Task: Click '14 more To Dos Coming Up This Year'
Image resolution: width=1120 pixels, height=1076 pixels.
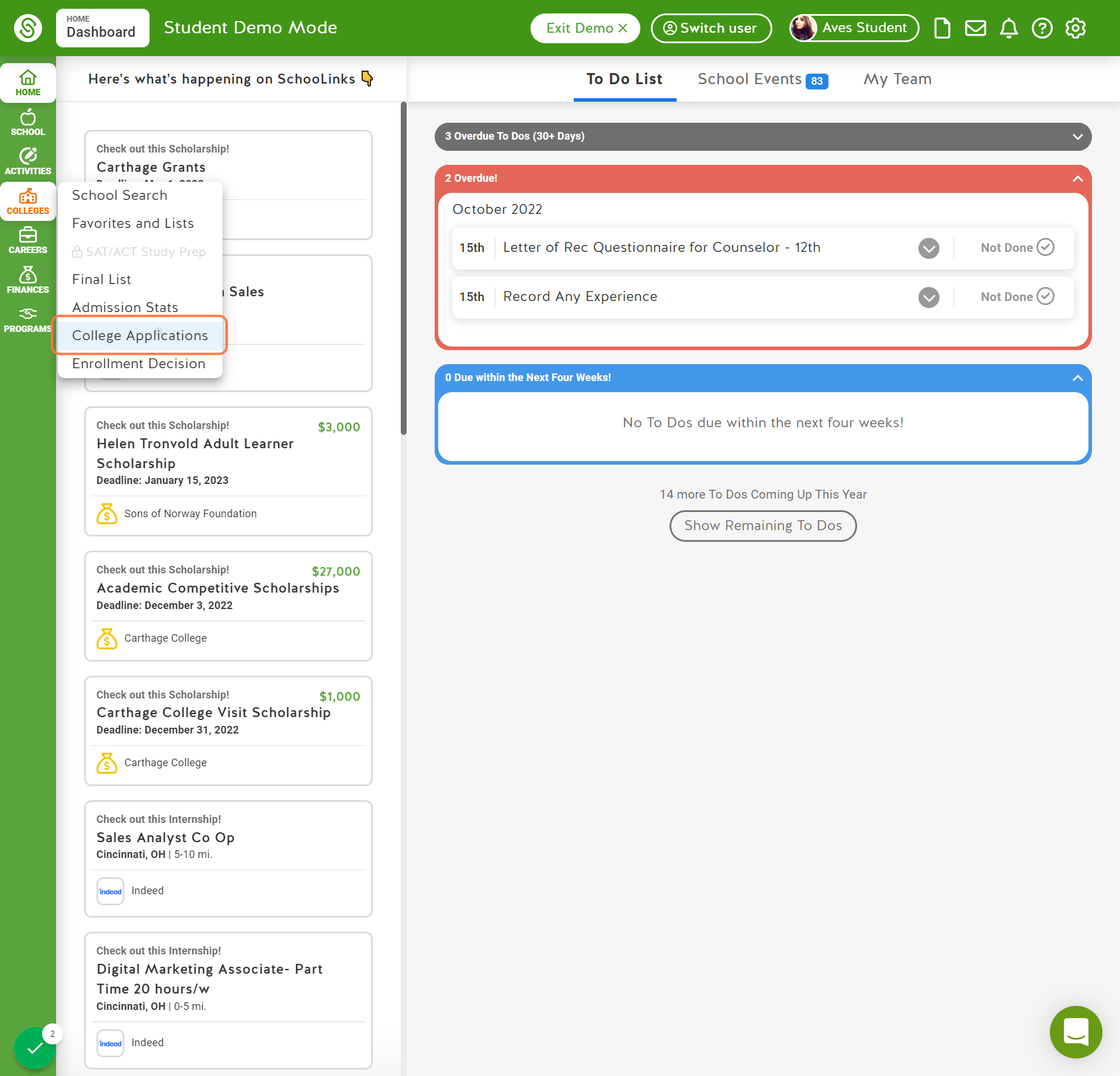Action: pyautogui.click(x=763, y=494)
